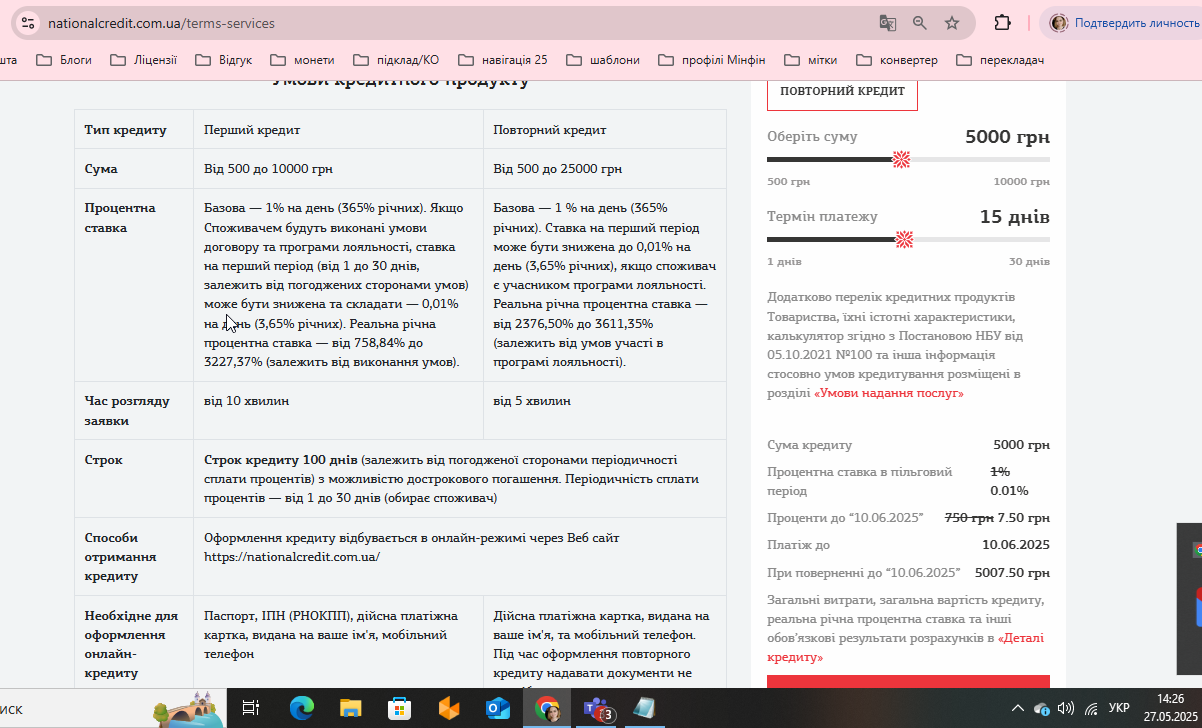This screenshot has height=728, width=1202.
Task: Bookmark this page with the star icon
Action: pos(952,23)
